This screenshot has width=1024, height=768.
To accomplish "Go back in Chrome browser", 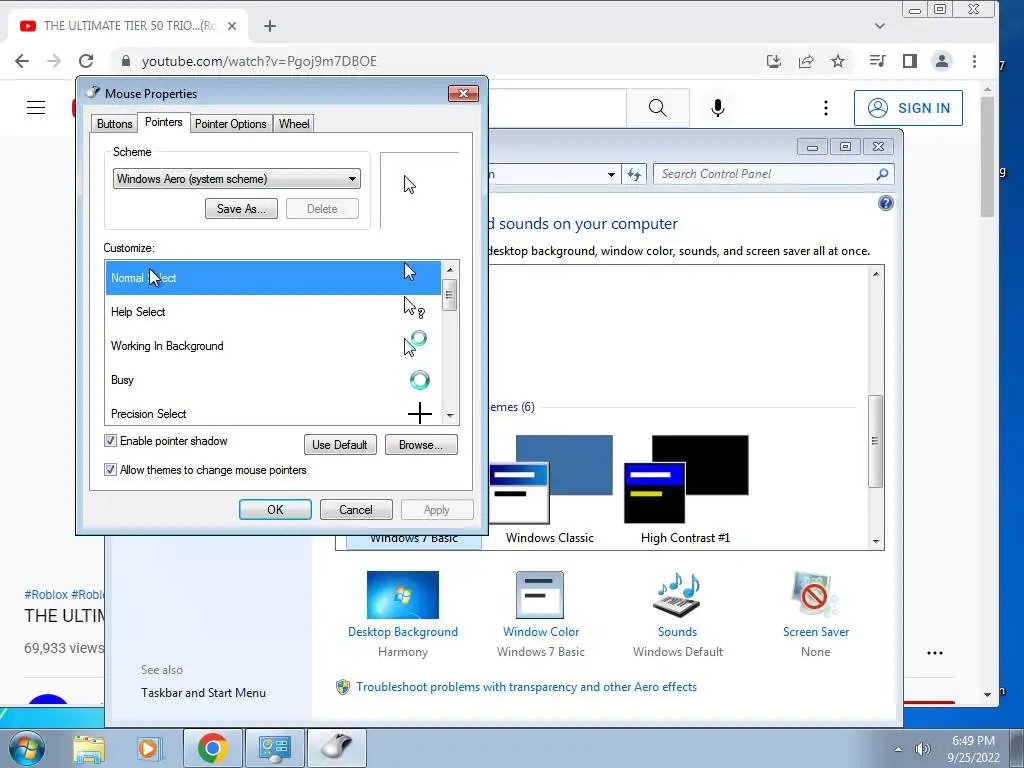I will tap(22, 61).
